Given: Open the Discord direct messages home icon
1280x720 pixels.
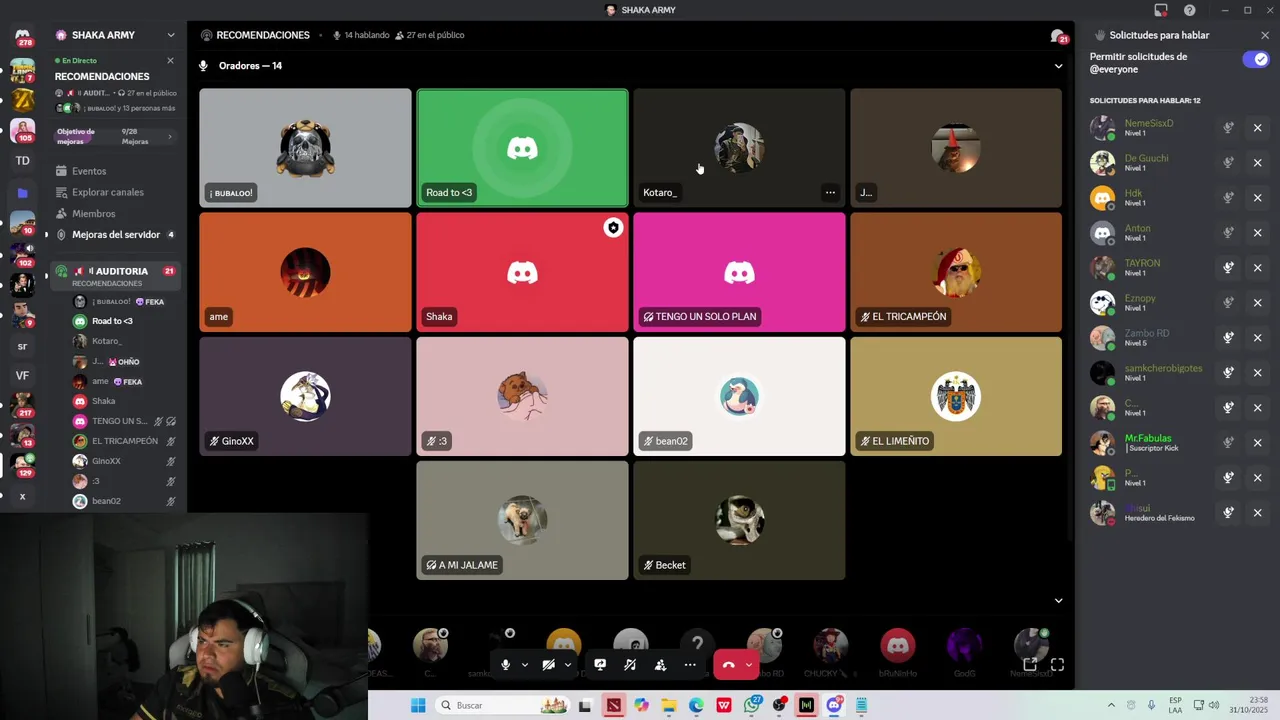Looking at the screenshot, I should pos(22,38).
